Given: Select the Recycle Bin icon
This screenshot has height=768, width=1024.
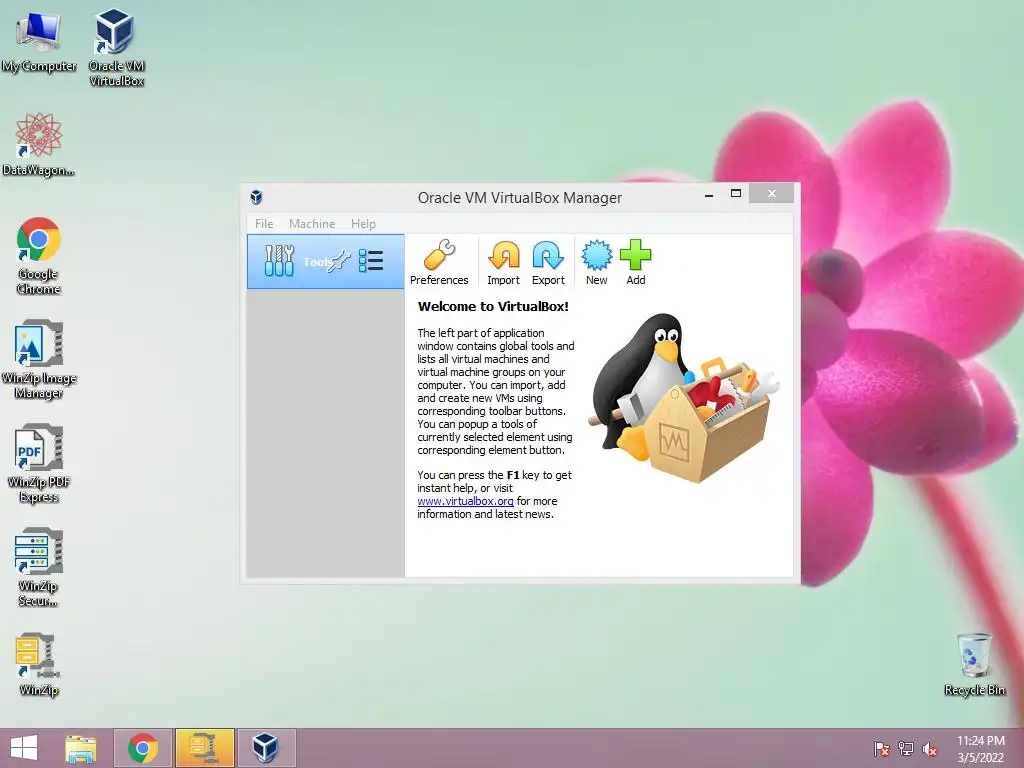Looking at the screenshot, I should click(974, 665).
